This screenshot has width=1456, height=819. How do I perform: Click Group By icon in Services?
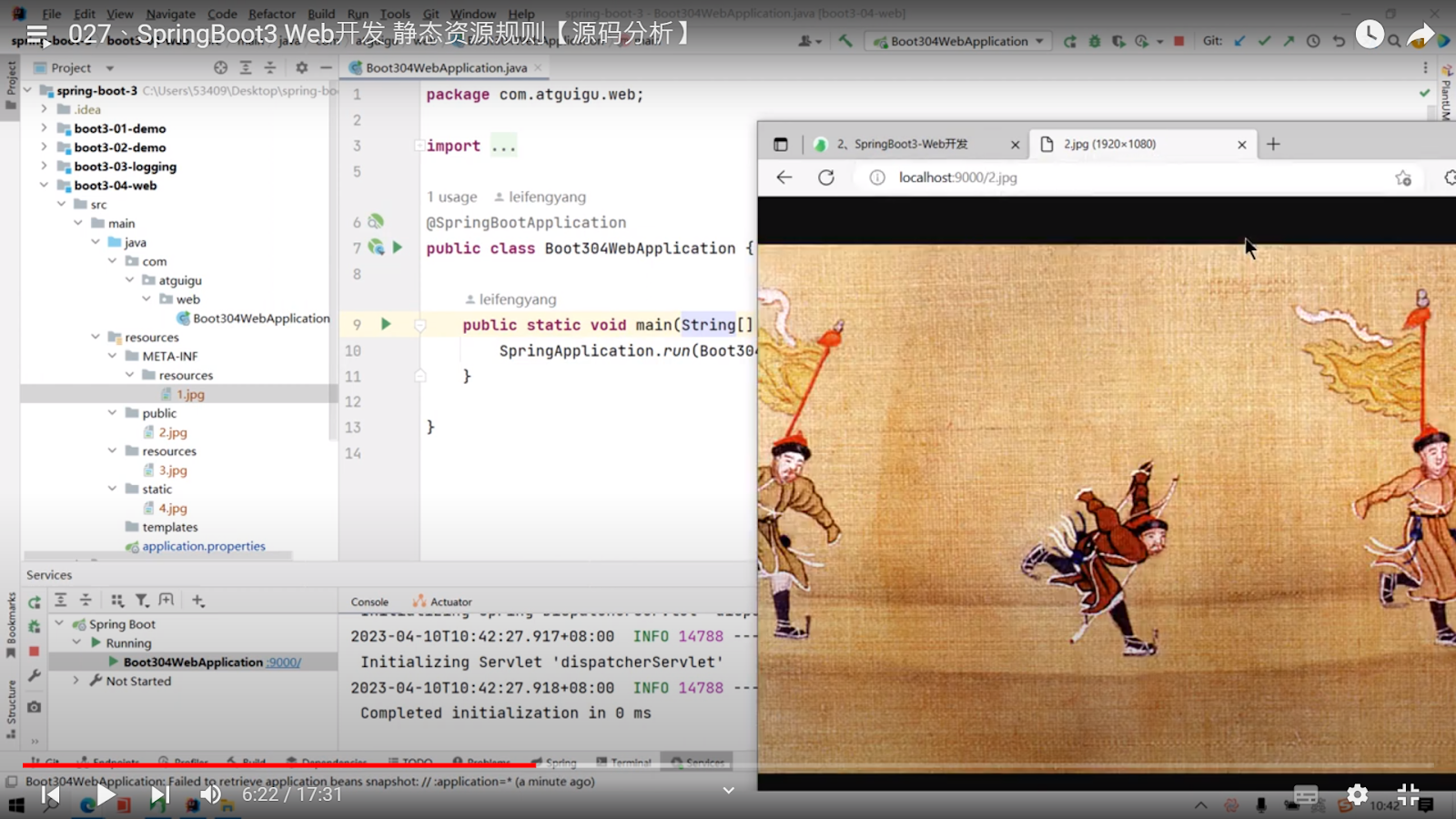(117, 601)
